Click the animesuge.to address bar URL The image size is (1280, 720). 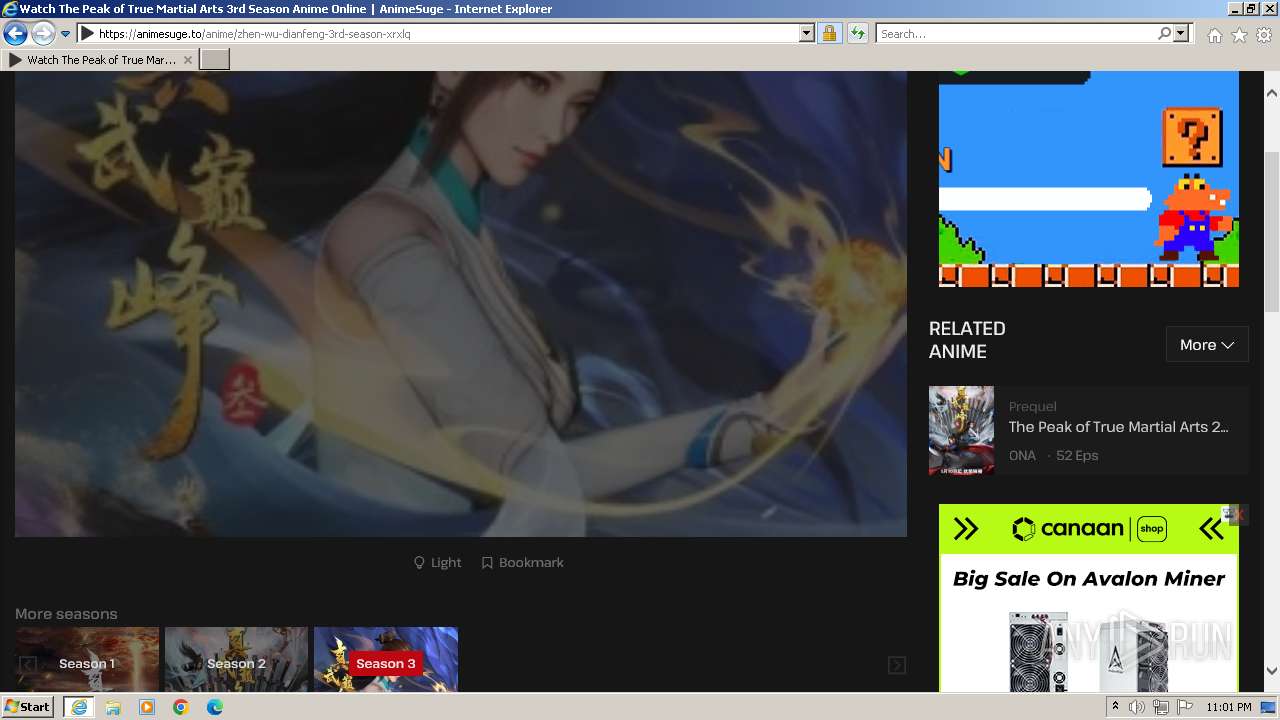(254, 34)
